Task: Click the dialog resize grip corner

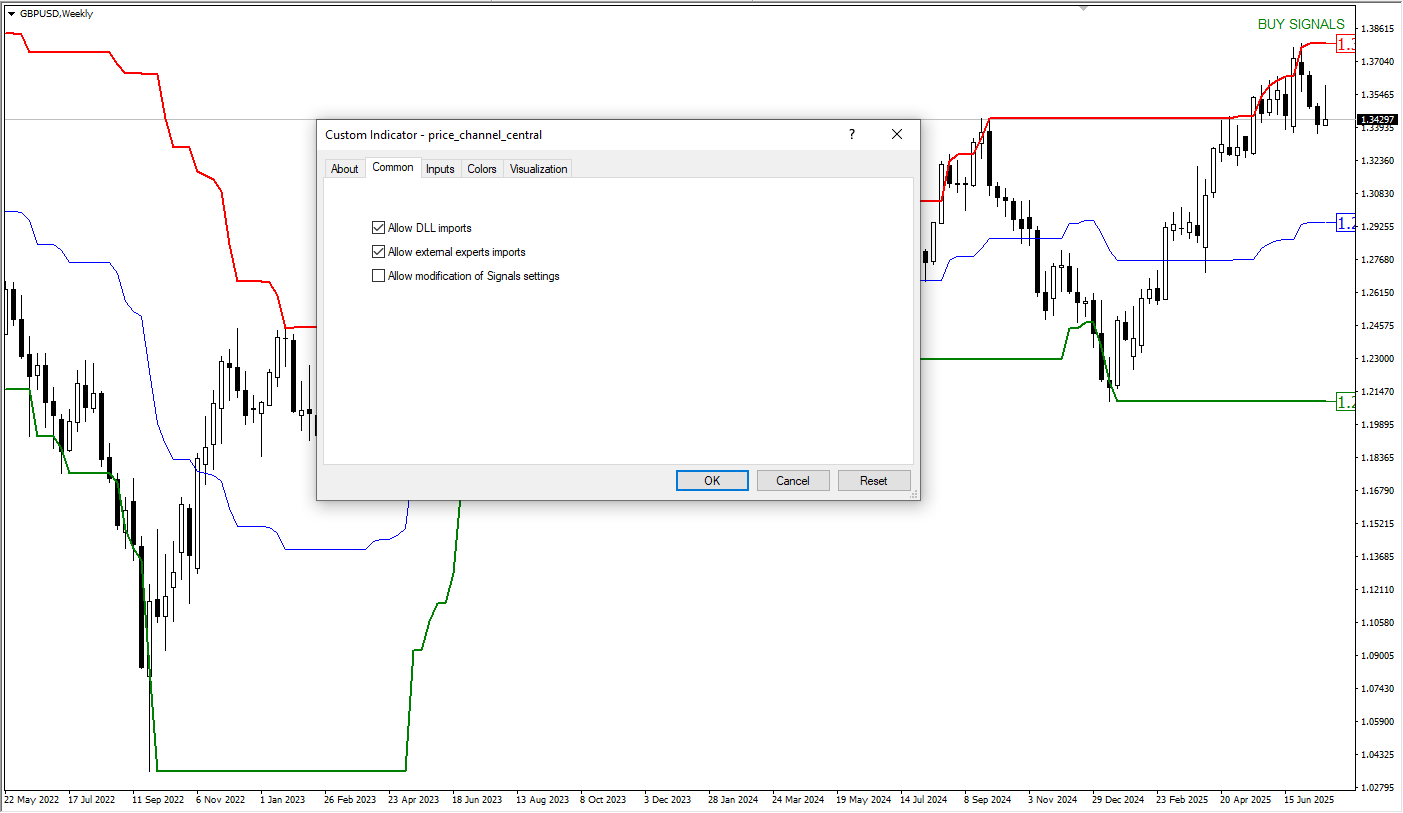Action: [913, 493]
